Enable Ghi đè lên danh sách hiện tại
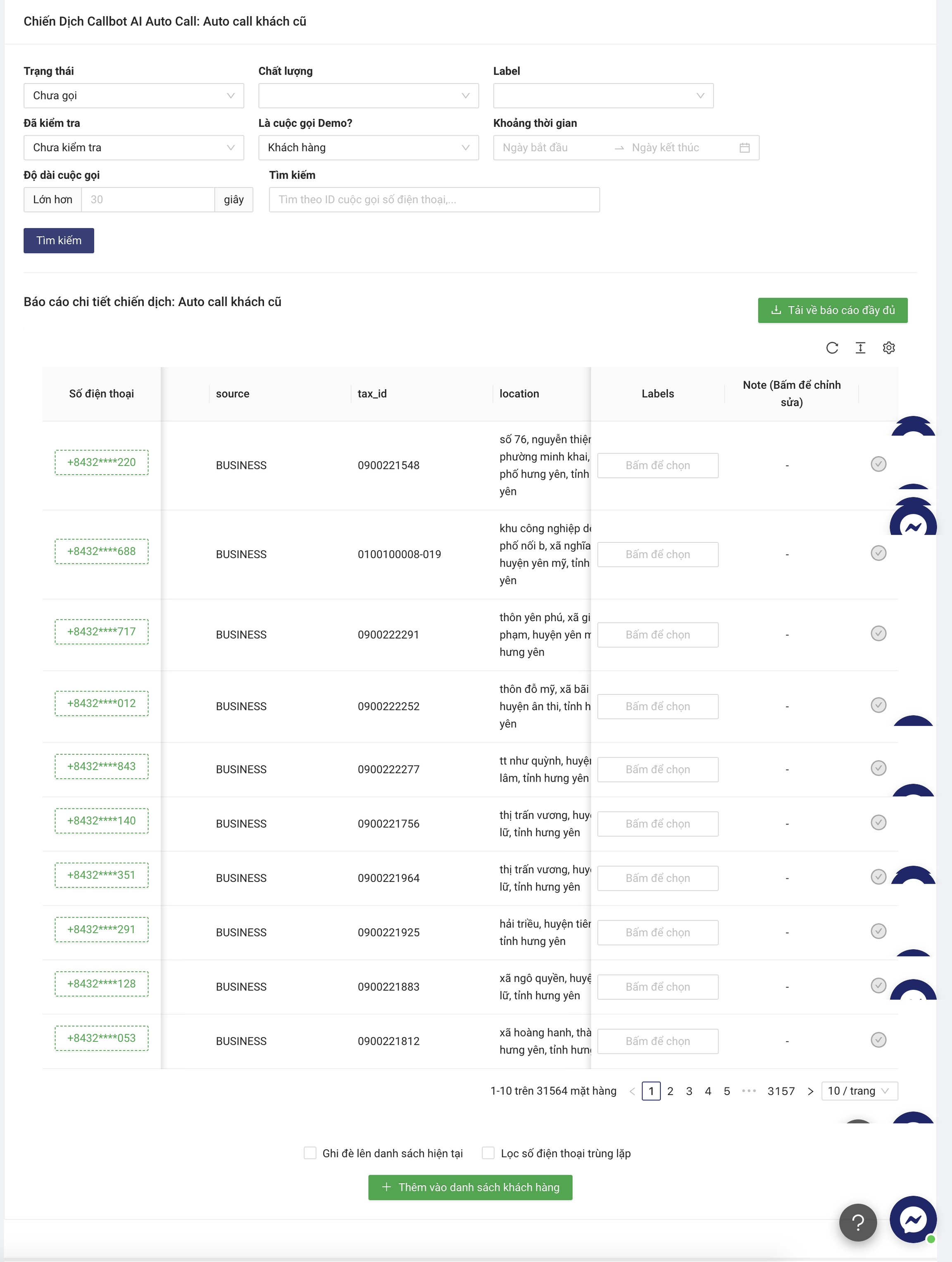The height and width of the screenshot is (1262, 952). click(x=310, y=1153)
